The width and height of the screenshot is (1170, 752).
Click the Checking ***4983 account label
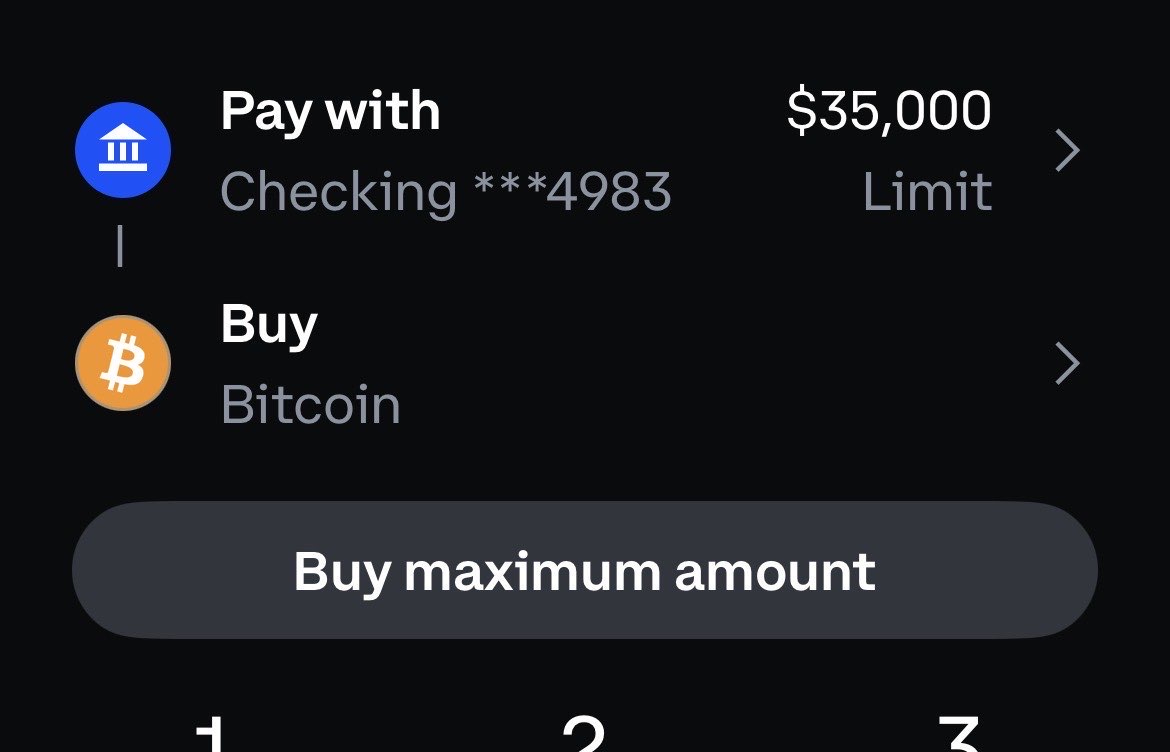(447, 191)
